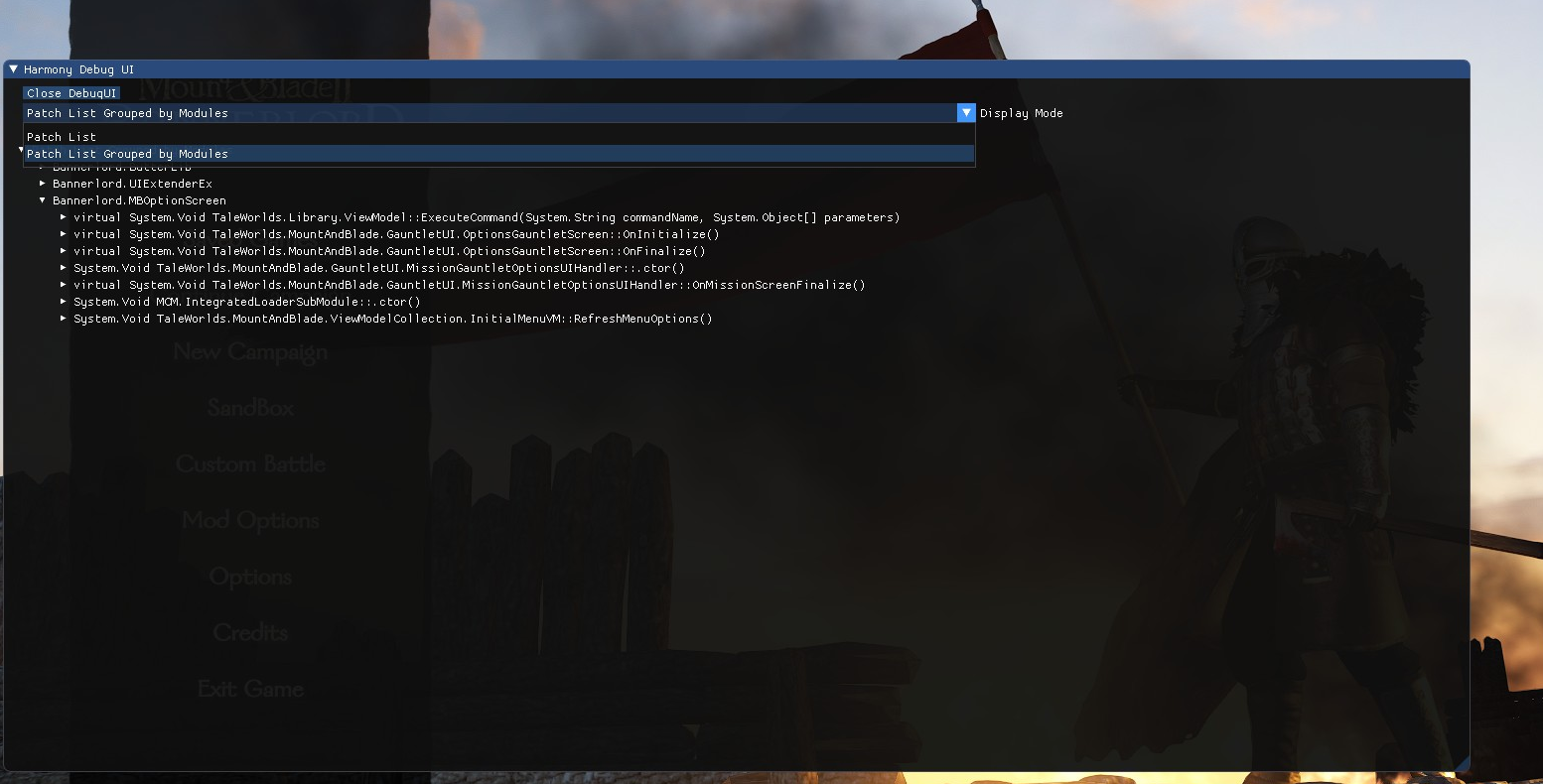Expand the OptionsGauntletScreen::OnInitialize() row
The height and width of the screenshot is (784, 1543).
[x=64, y=234]
